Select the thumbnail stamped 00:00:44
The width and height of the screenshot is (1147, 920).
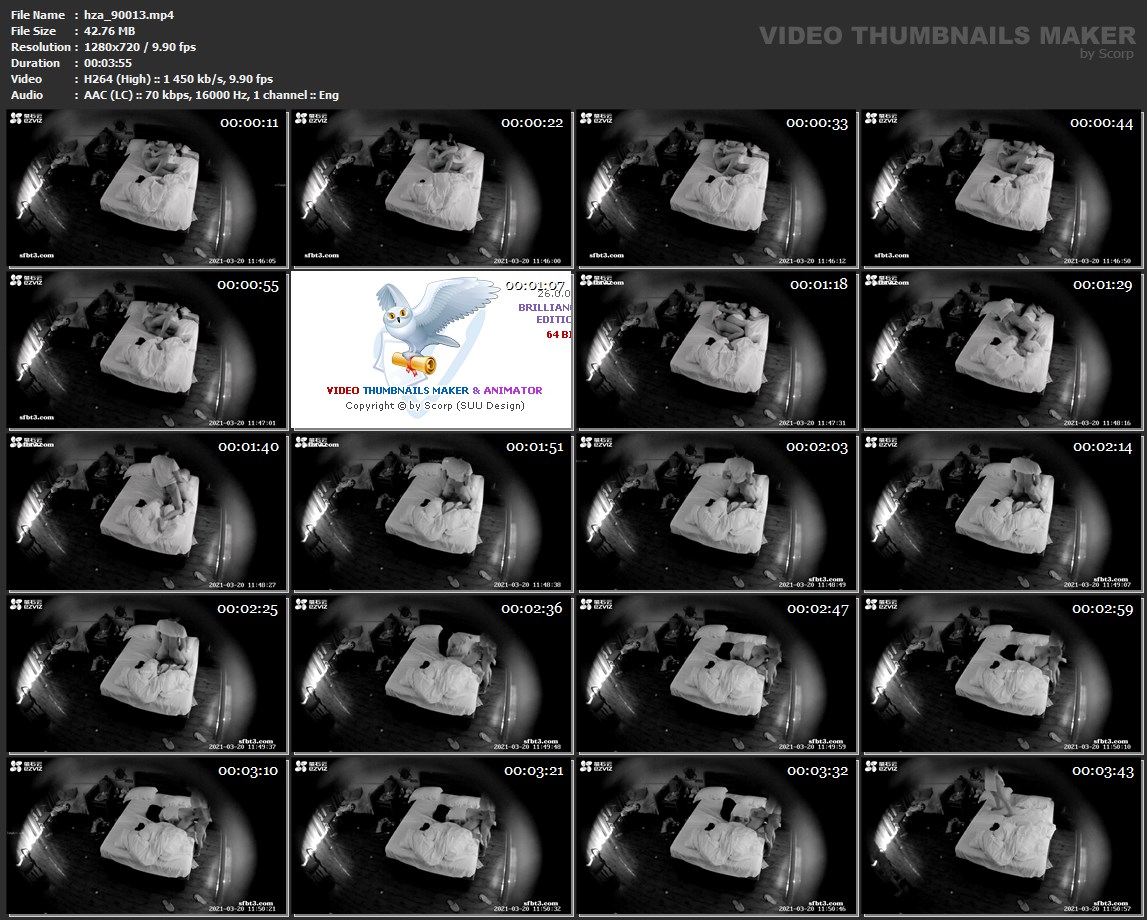pos(1001,188)
